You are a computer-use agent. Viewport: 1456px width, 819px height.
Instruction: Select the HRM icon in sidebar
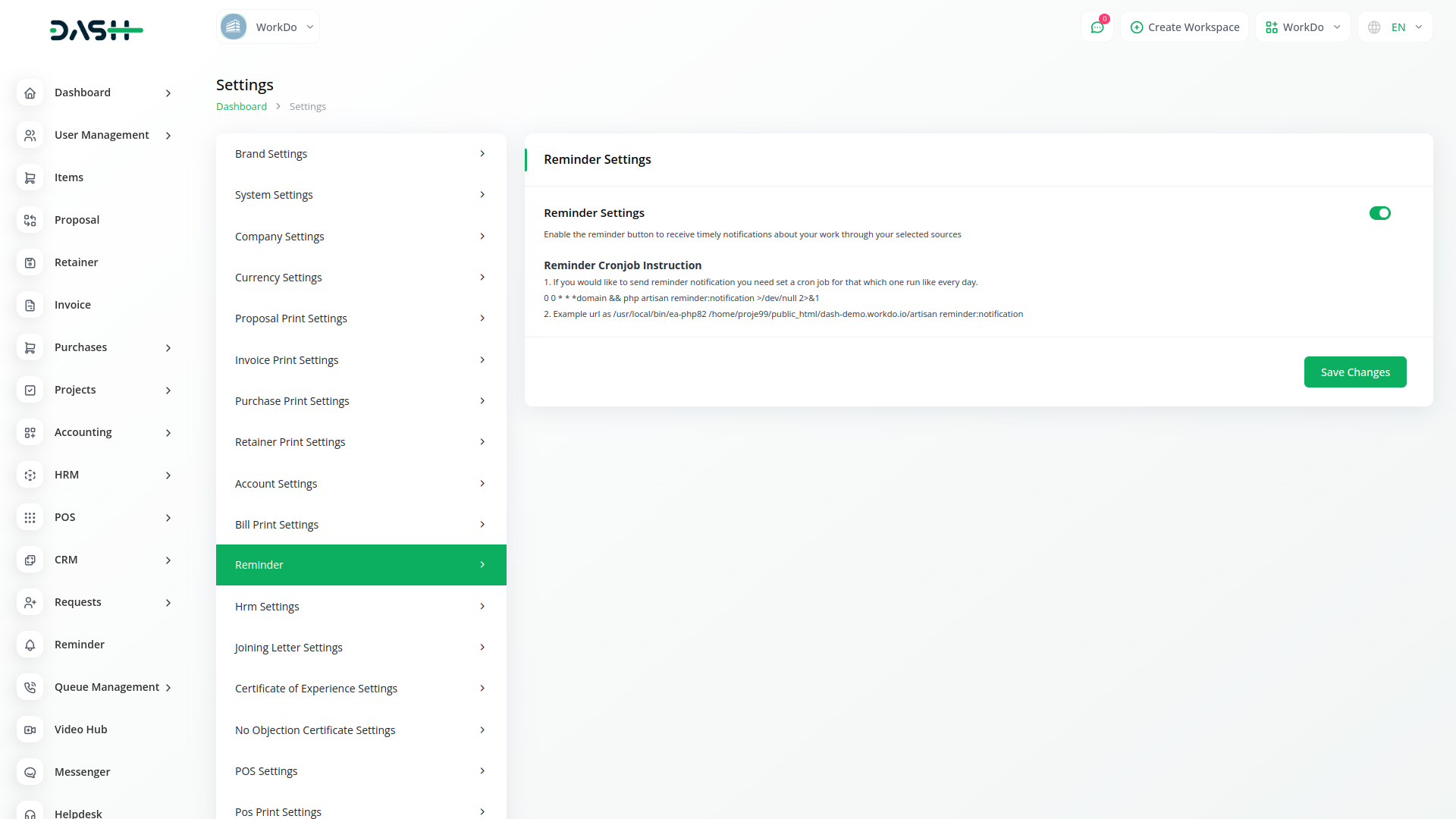click(x=30, y=475)
